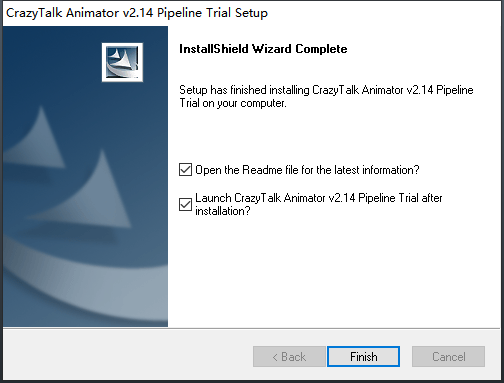The width and height of the screenshot is (504, 383).
Task: Click the word 'installation?' on second checkbox line
Action: (x=223, y=211)
